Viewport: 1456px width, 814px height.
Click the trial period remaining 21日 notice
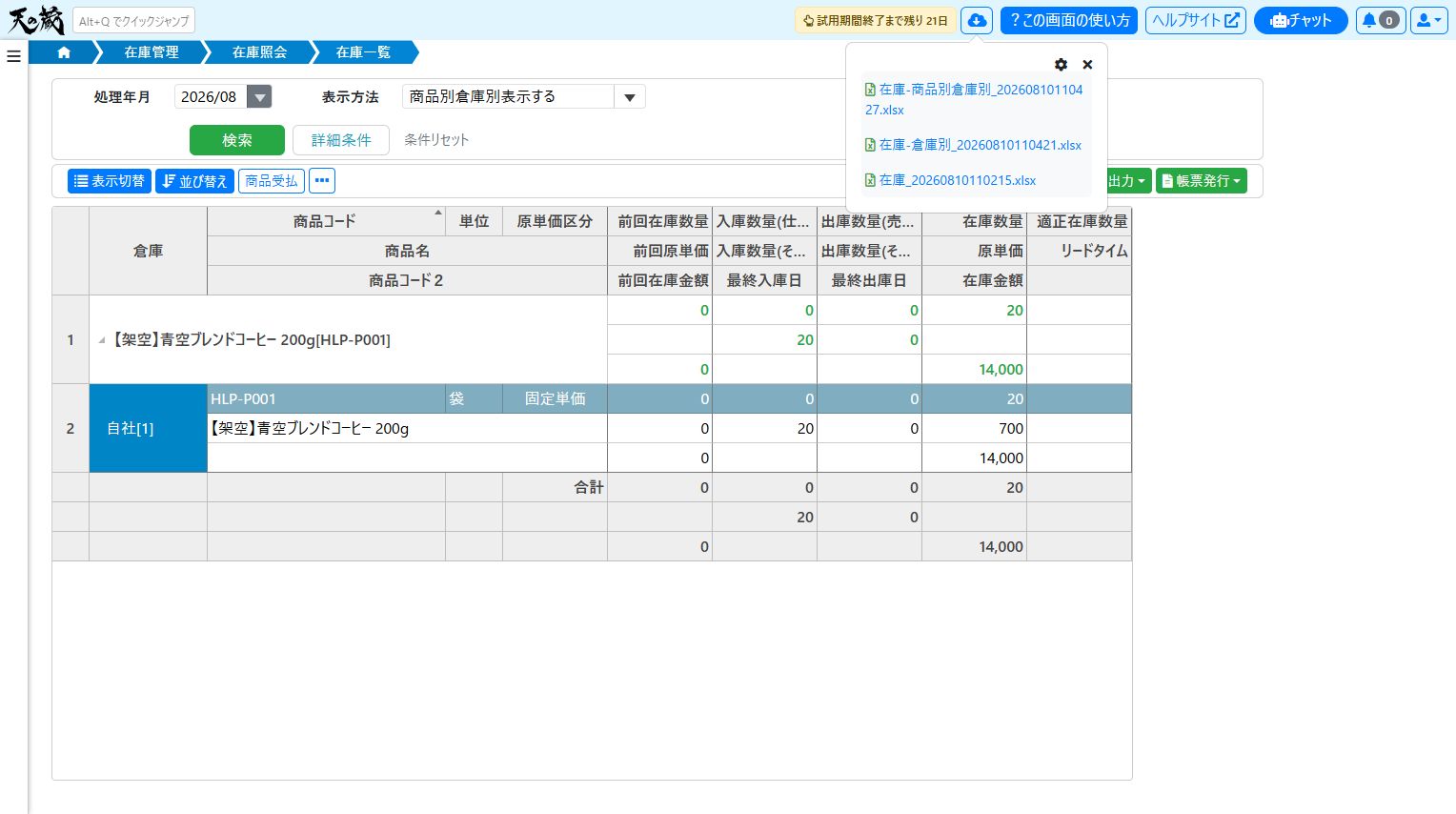point(876,20)
